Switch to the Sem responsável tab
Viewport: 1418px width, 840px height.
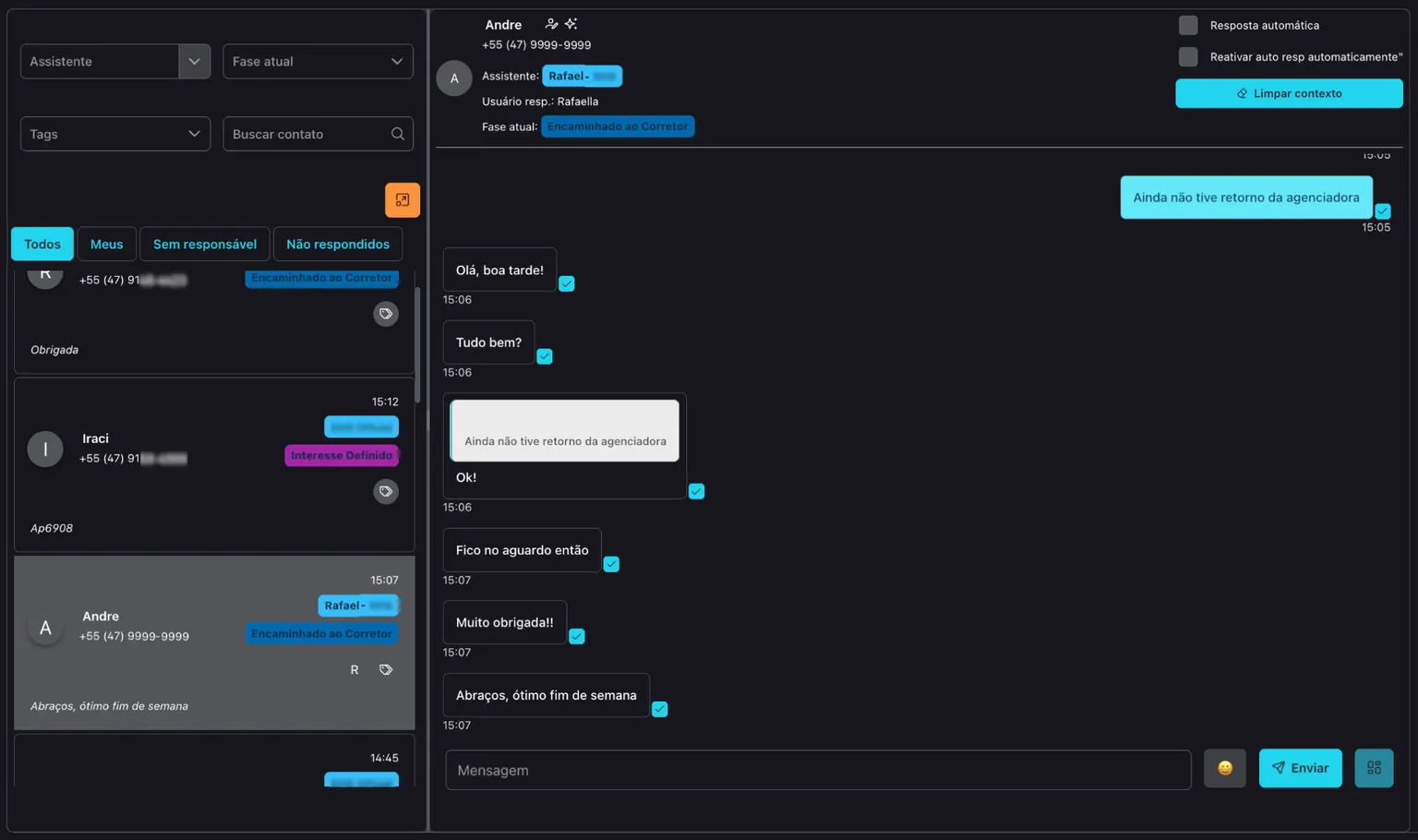(205, 244)
